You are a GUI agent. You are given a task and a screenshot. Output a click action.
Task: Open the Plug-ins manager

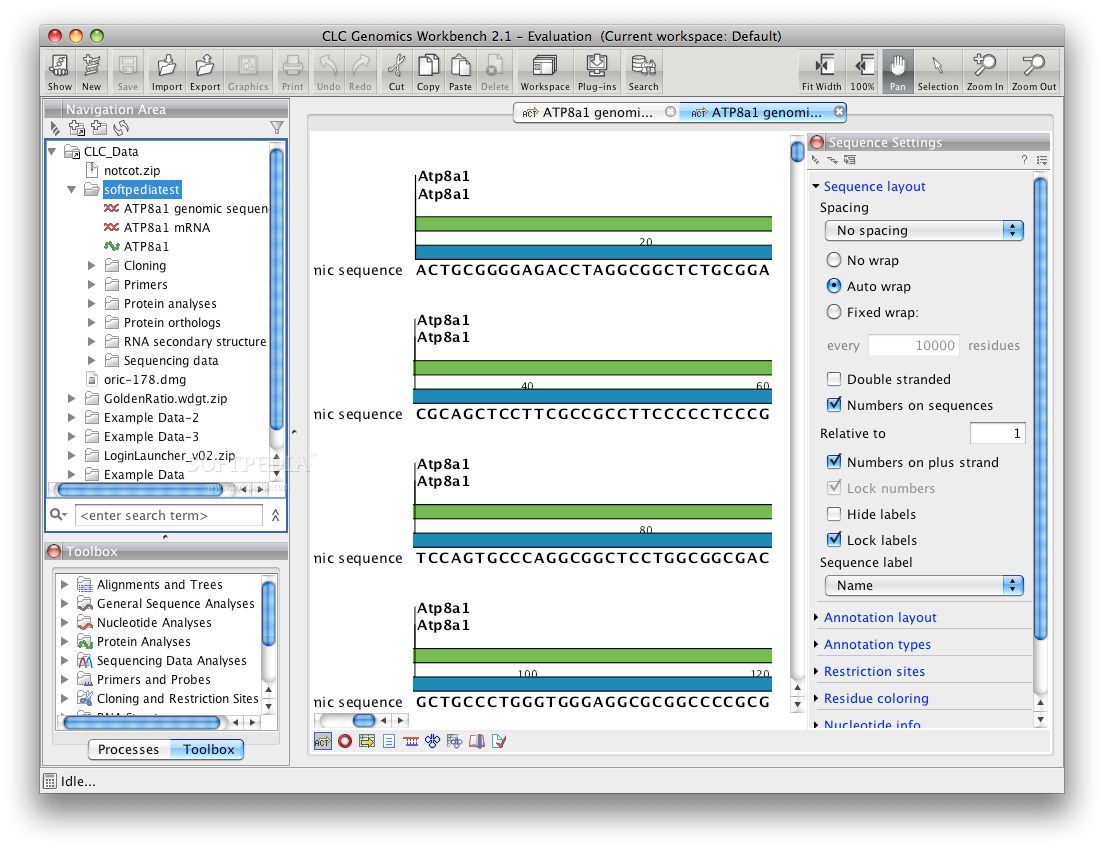(597, 71)
